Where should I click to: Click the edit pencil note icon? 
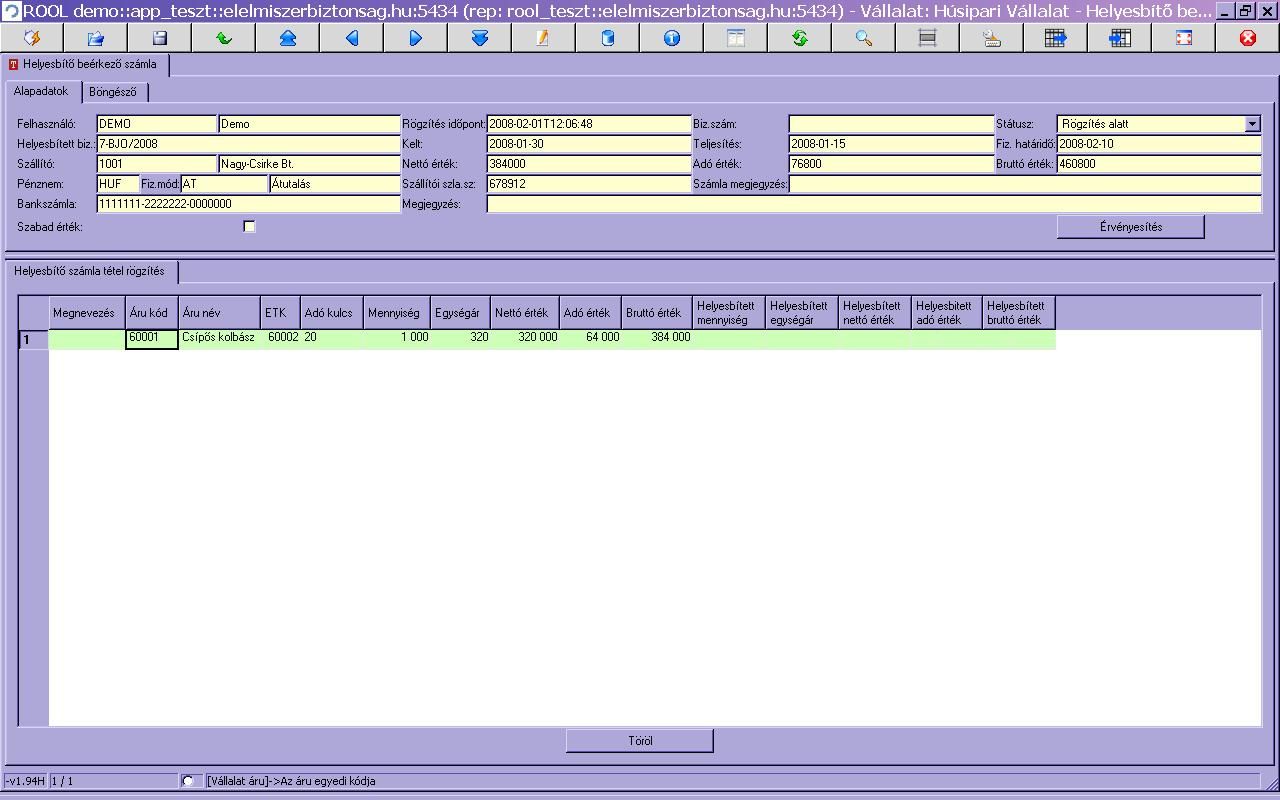tap(544, 38)
